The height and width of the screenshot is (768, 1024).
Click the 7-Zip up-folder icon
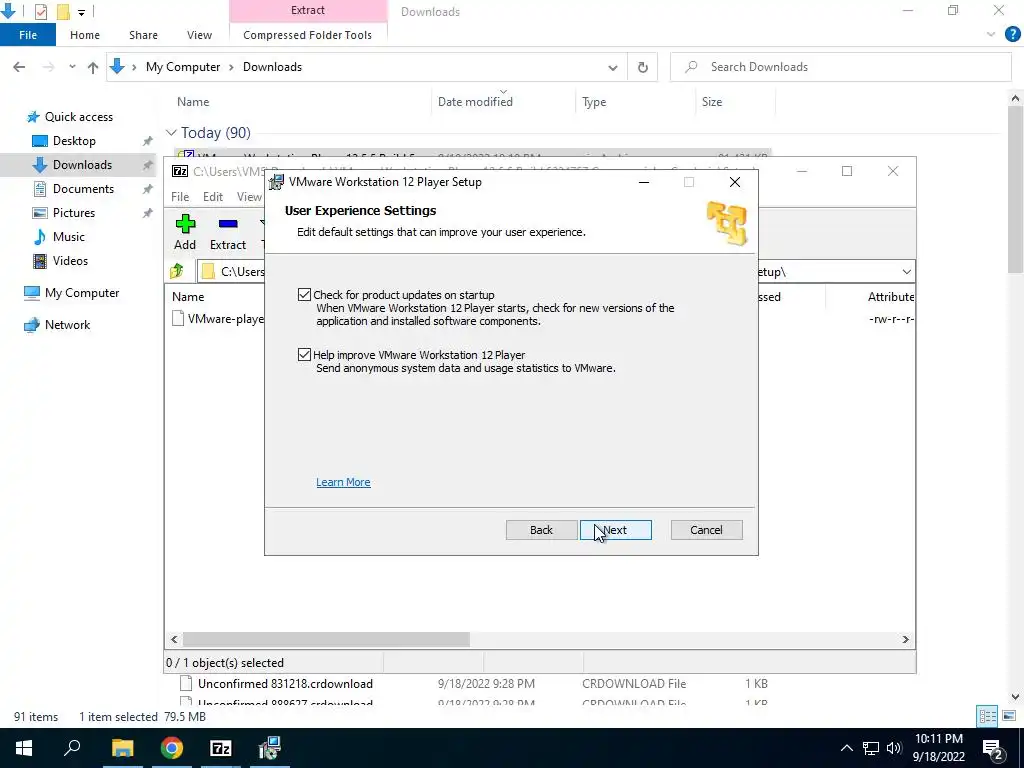(177, 271)
